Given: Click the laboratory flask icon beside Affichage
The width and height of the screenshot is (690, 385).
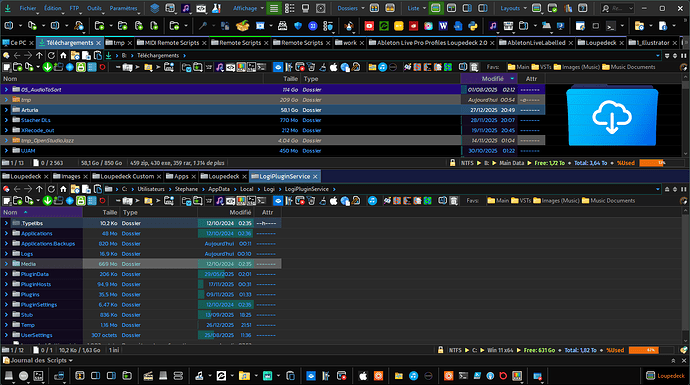Looking at the screenshot, I should tap(216, 8).
